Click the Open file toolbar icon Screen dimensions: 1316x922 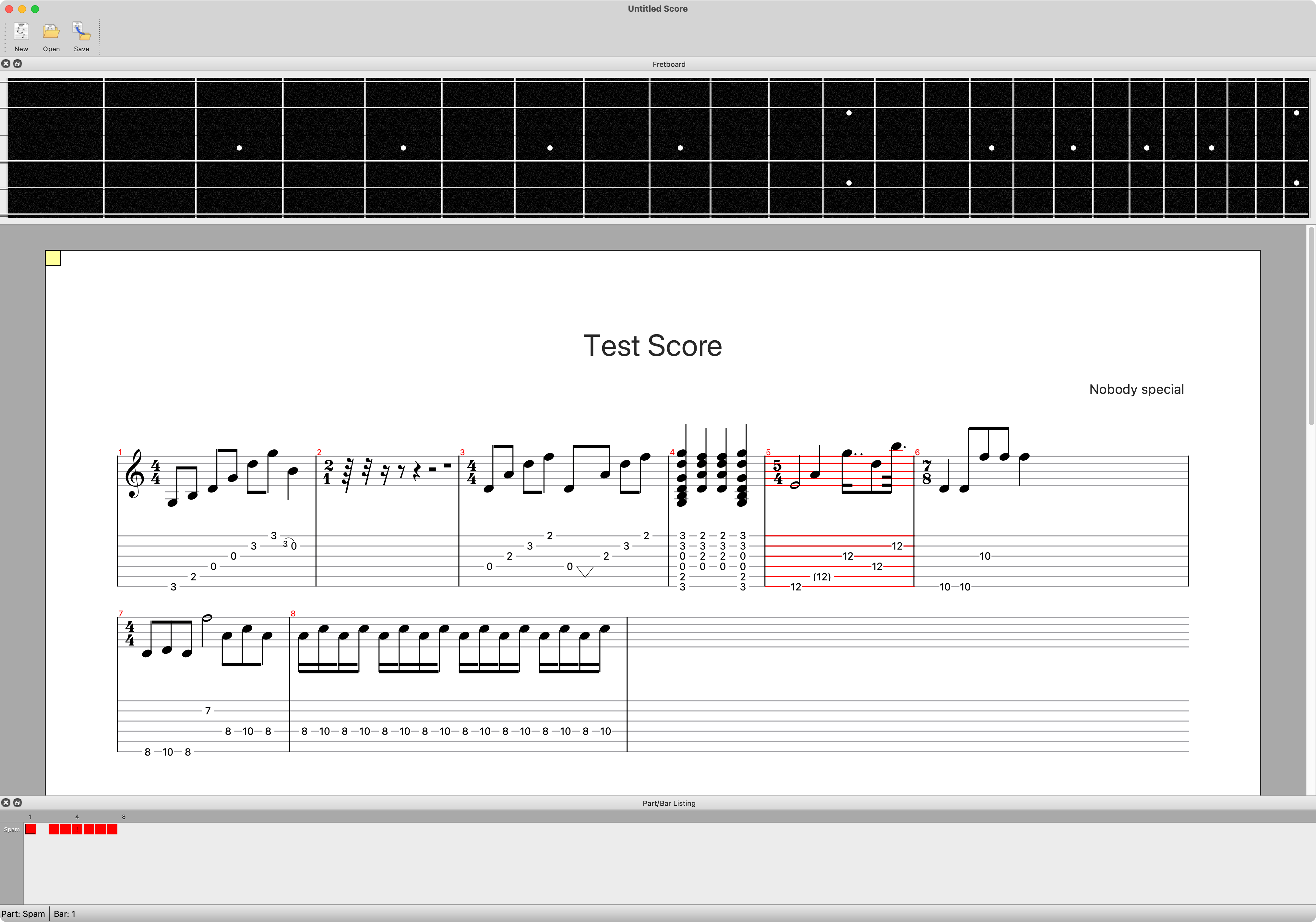pyautogui.click(x=51, y=32)
